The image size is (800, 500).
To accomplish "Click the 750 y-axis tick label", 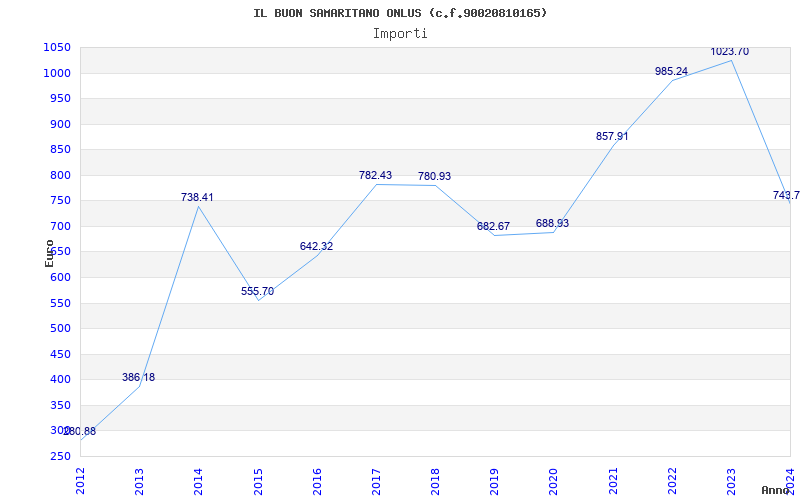I will click(60, 201).
